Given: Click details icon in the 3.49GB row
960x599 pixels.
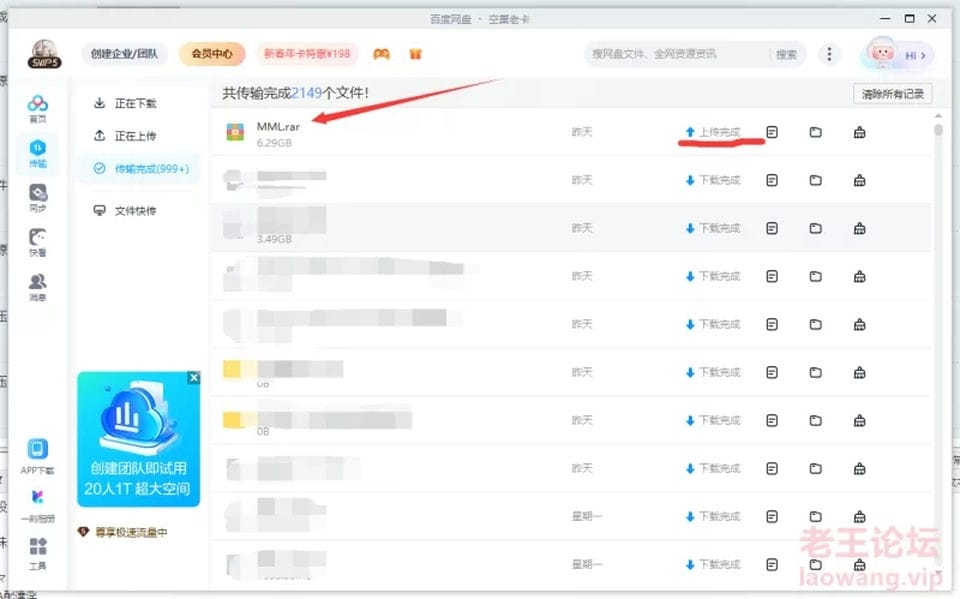Looking at the screenshot, I should click(772, 228).
